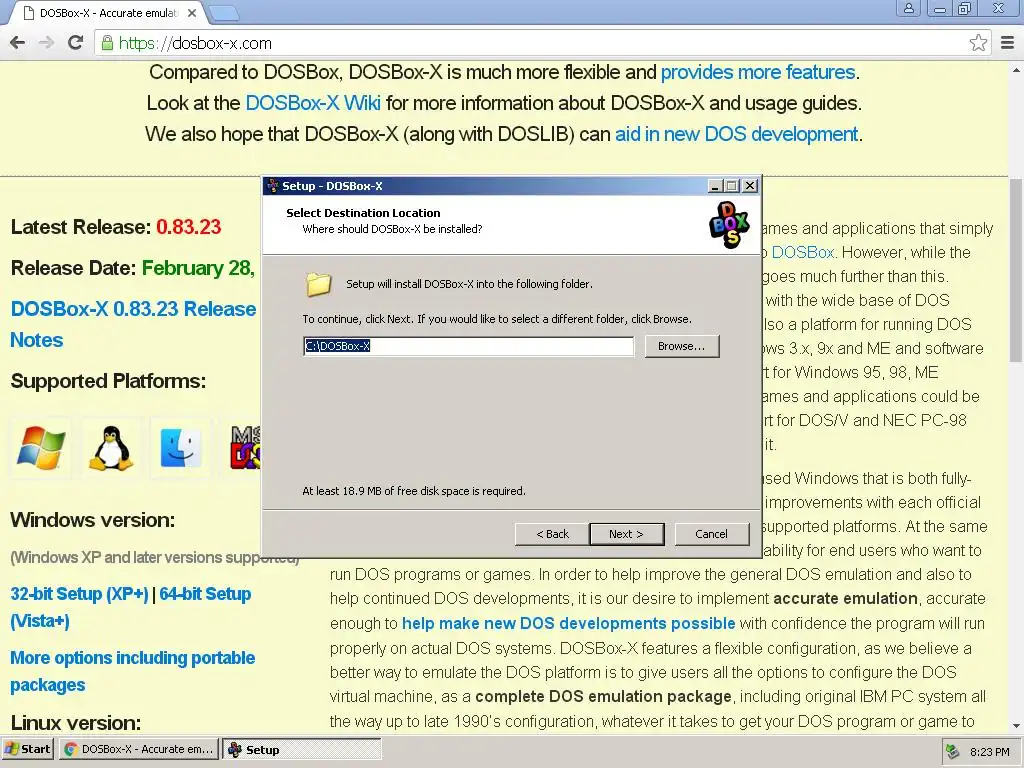Open the 'aid in new DOS development' link
Screen dimensions: 1024x768
click(736, 134)
